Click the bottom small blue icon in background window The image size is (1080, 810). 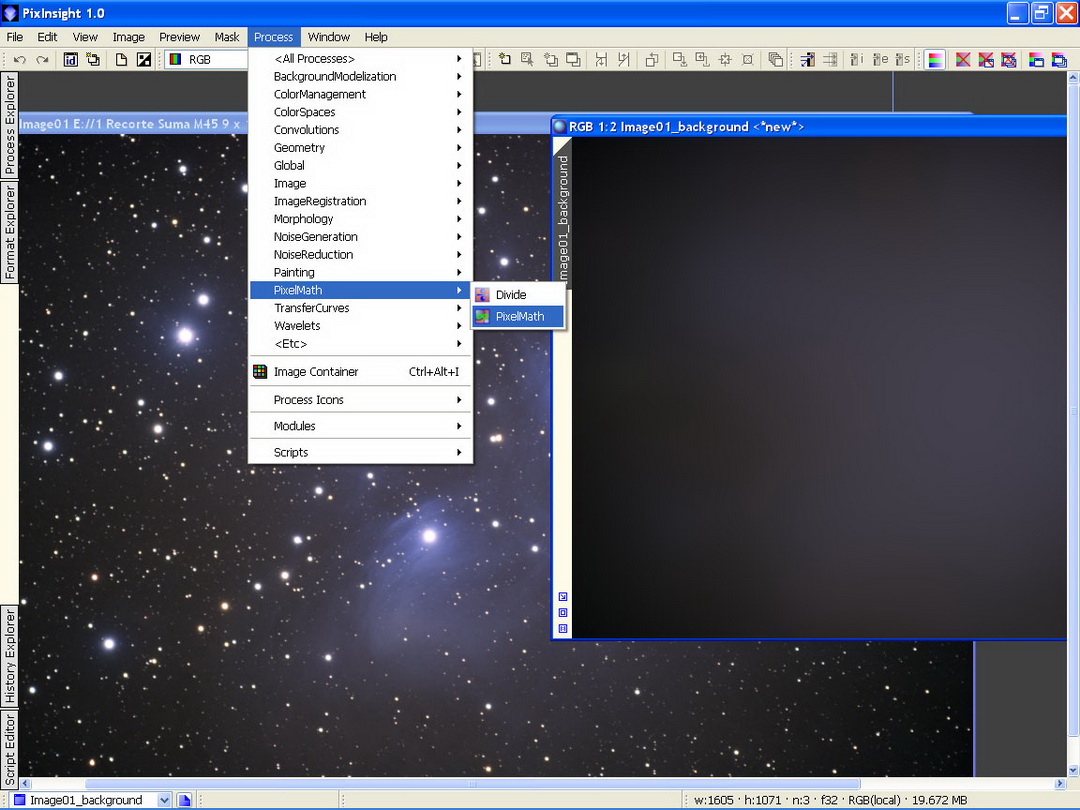point(563,628)
